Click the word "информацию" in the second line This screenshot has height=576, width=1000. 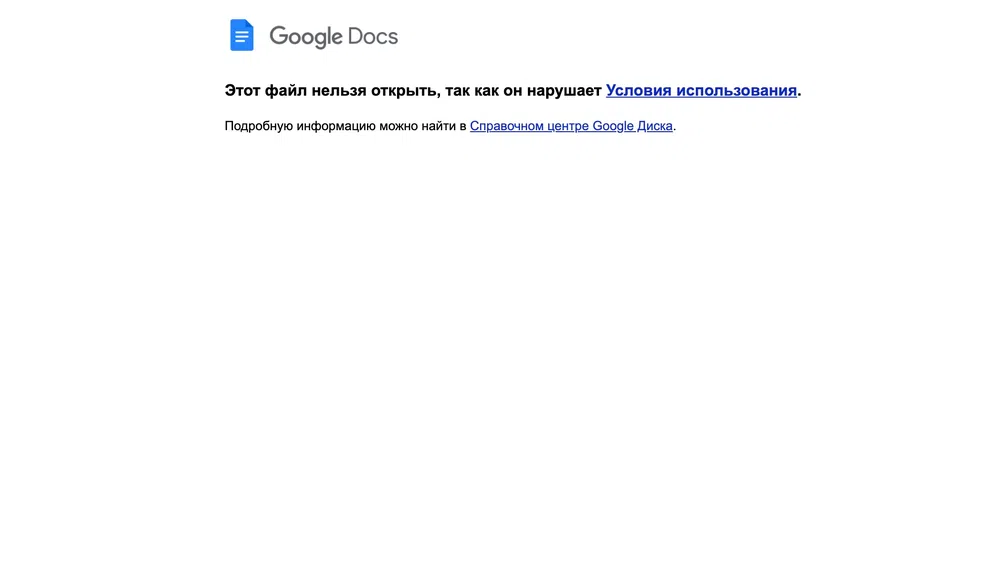(336, 126)
